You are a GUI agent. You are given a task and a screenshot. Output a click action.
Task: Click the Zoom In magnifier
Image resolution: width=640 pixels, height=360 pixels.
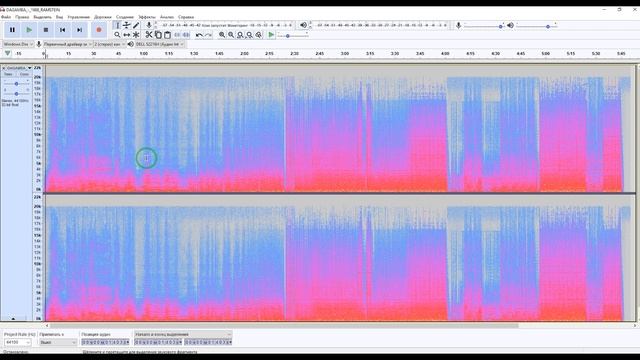[222, 35]
